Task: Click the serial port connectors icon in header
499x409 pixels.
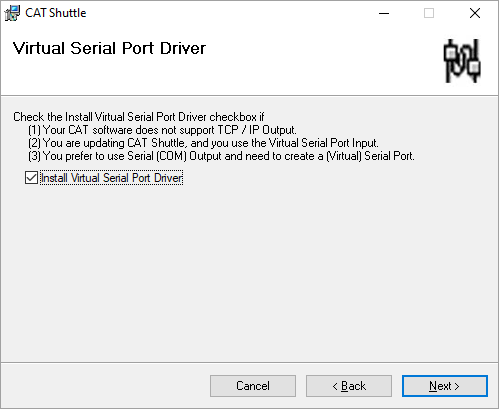Action: click(x=462, y=61)
